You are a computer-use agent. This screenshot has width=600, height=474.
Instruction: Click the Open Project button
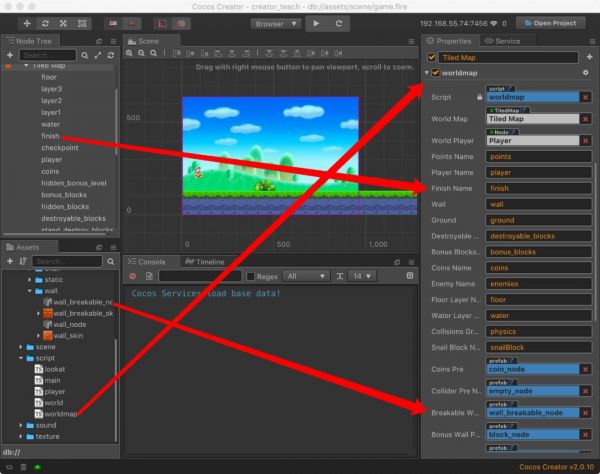click(550, 23)
